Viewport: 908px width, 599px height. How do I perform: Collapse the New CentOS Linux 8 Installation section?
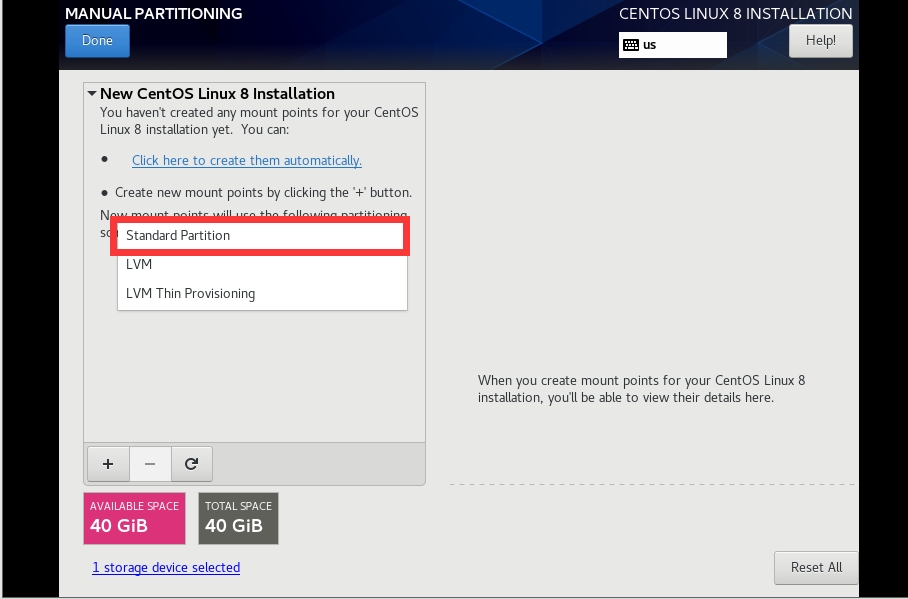(x=91, y=93)
